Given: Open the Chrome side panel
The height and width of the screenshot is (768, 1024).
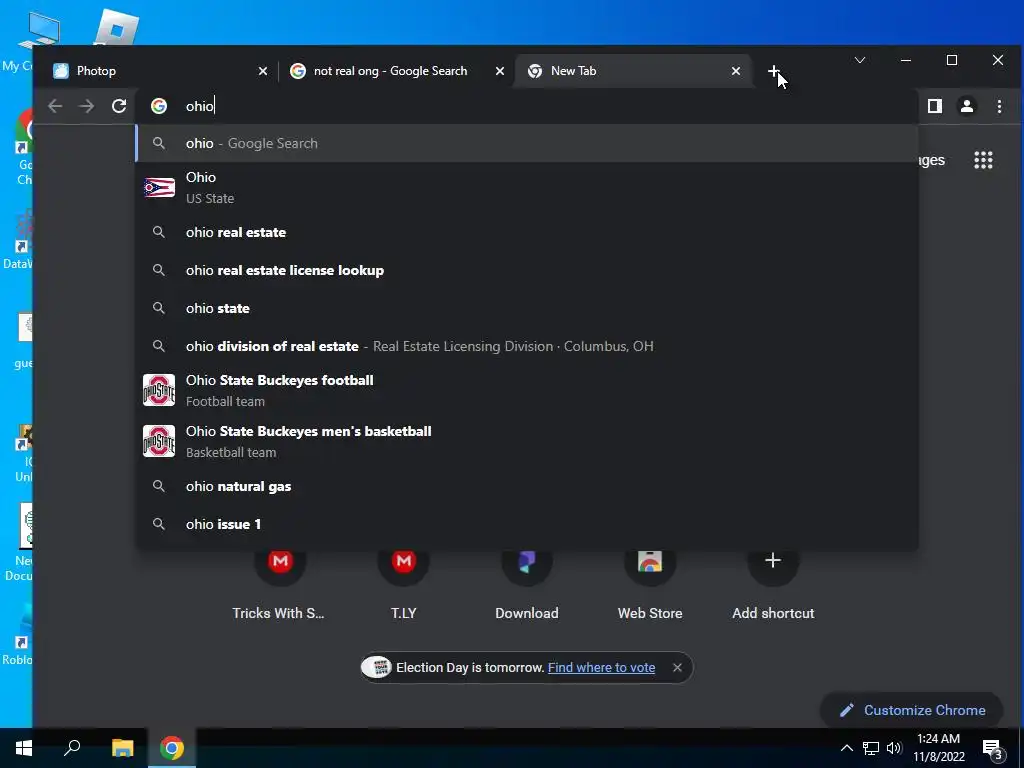Looking at the screenshot, I should click(x=935, y=106).
